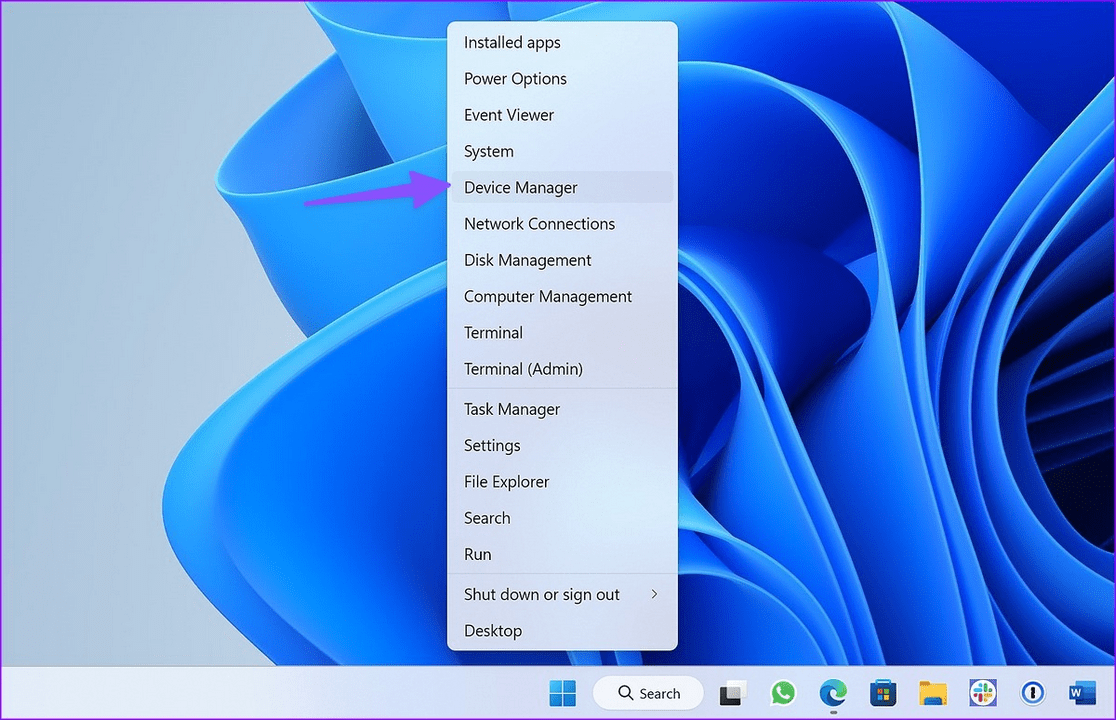Open the Microsoft Store icon
Image resolution: width=1116 pixels, height=720 pixels.
click(x=883, y=692)
